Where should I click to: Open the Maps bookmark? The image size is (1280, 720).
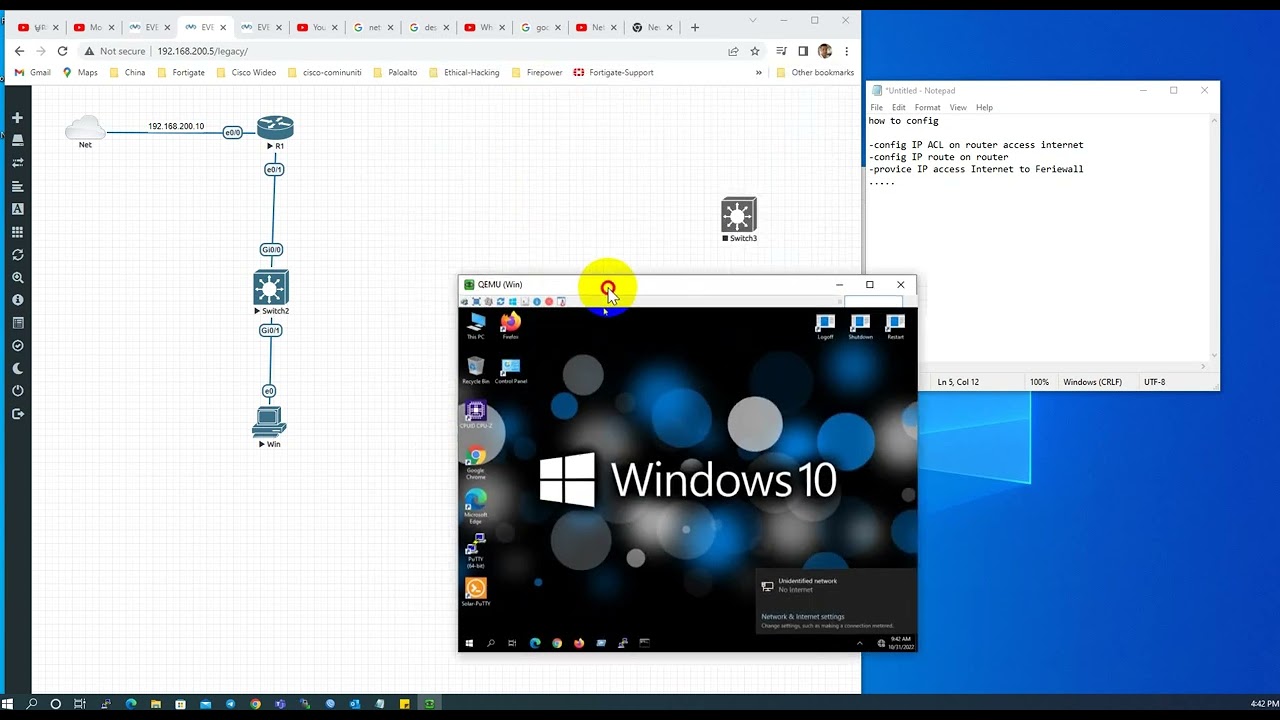click(x=80, y=72)
